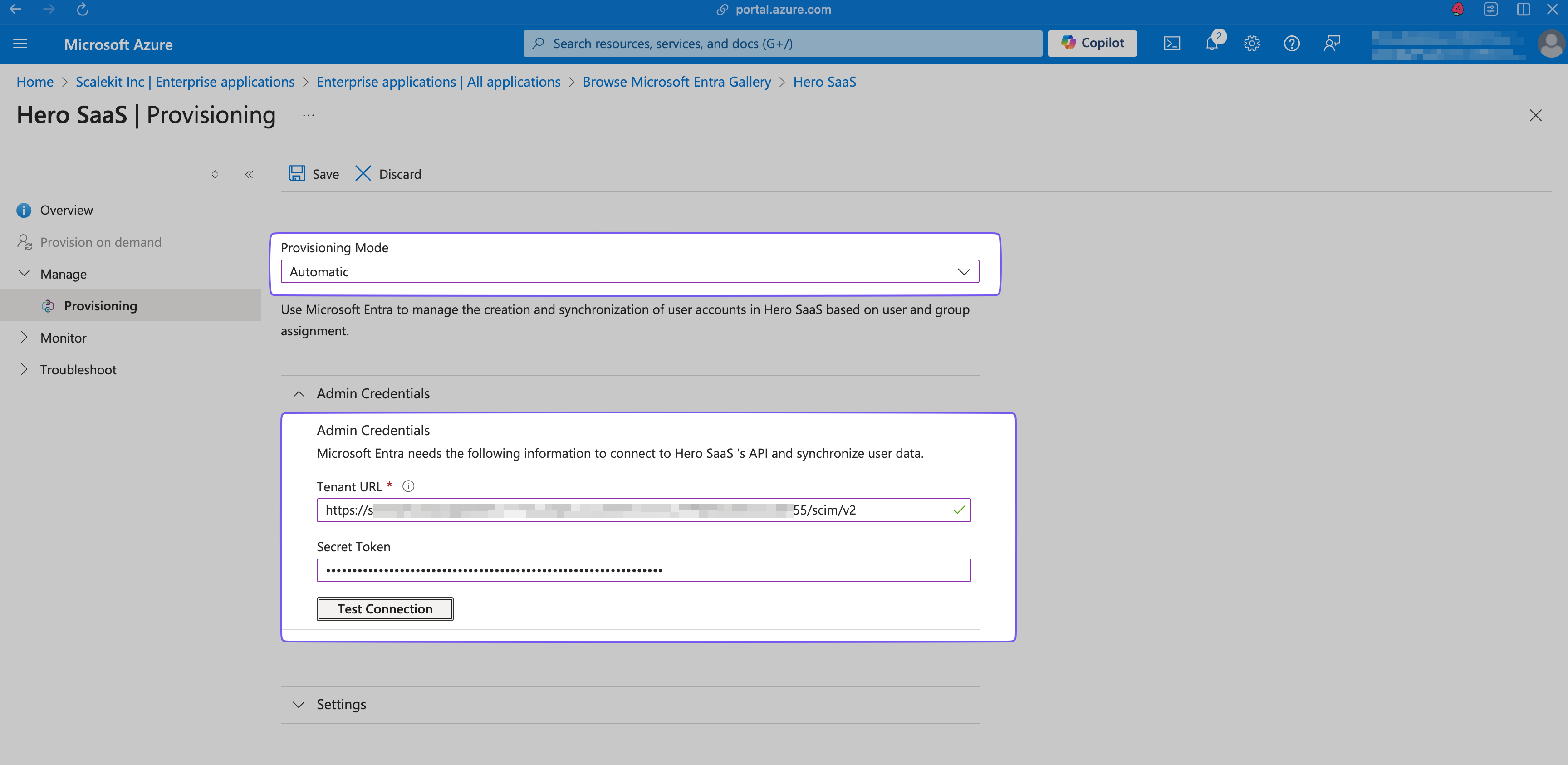This screenshot has height=765, width=1568.
Task: Click the Provisioning menu item
Action: click(100, 304)
